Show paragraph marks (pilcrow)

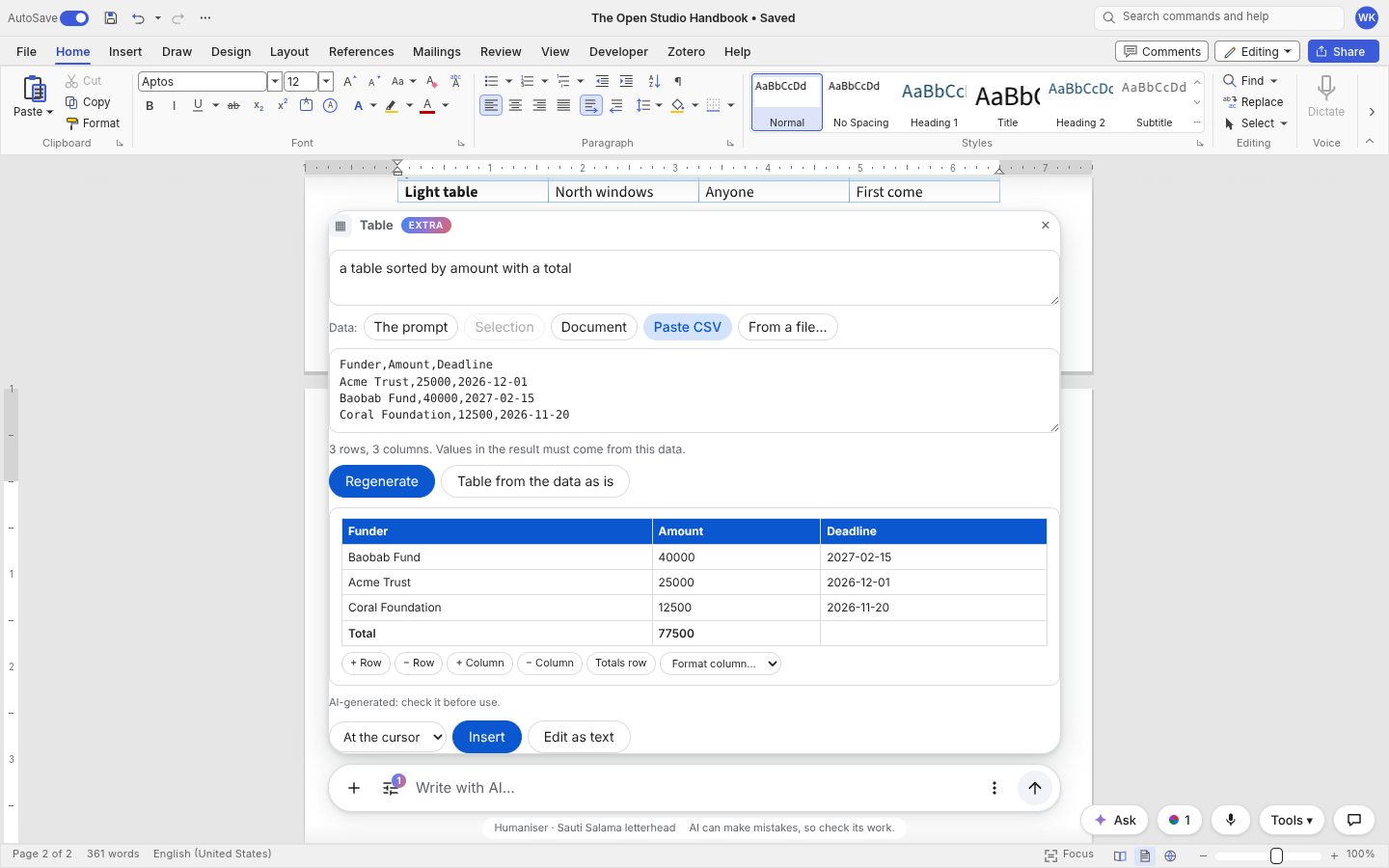click(678, 81)
